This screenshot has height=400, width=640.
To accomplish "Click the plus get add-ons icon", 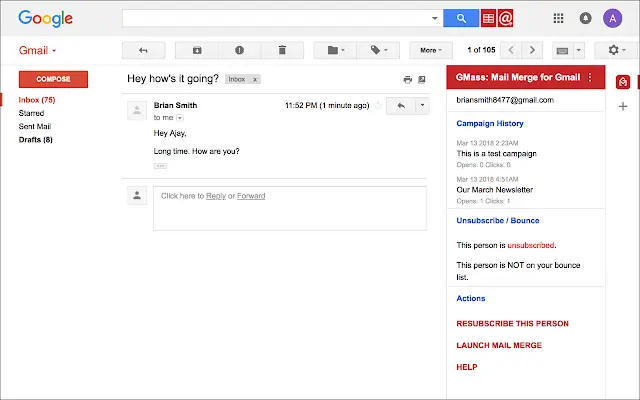I will click(x=623, y=107).
